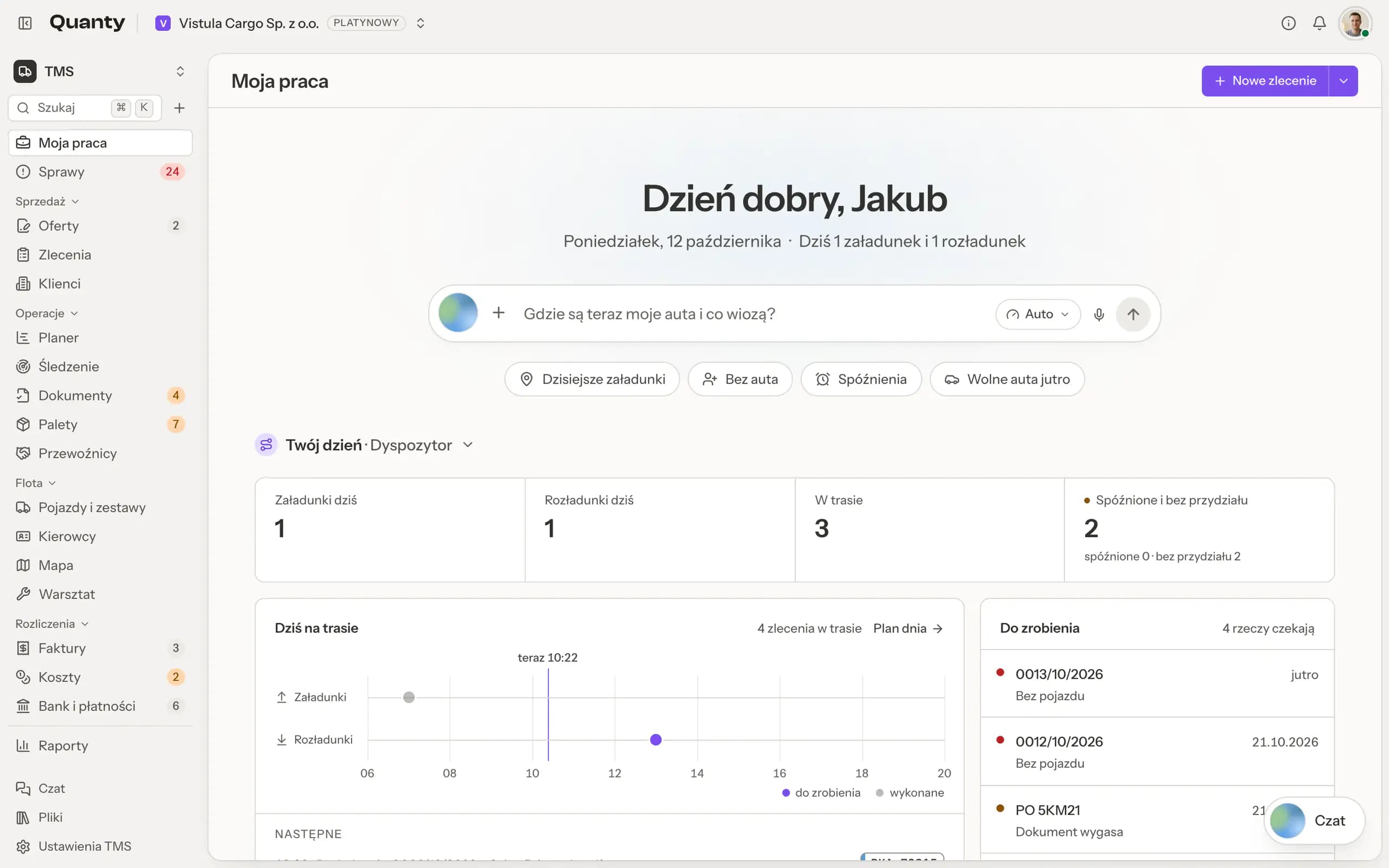This screenshot has height=868, width=1389.
Task: Expand the Nowe zlecenie dropdown arrow
Action: 1343,81
